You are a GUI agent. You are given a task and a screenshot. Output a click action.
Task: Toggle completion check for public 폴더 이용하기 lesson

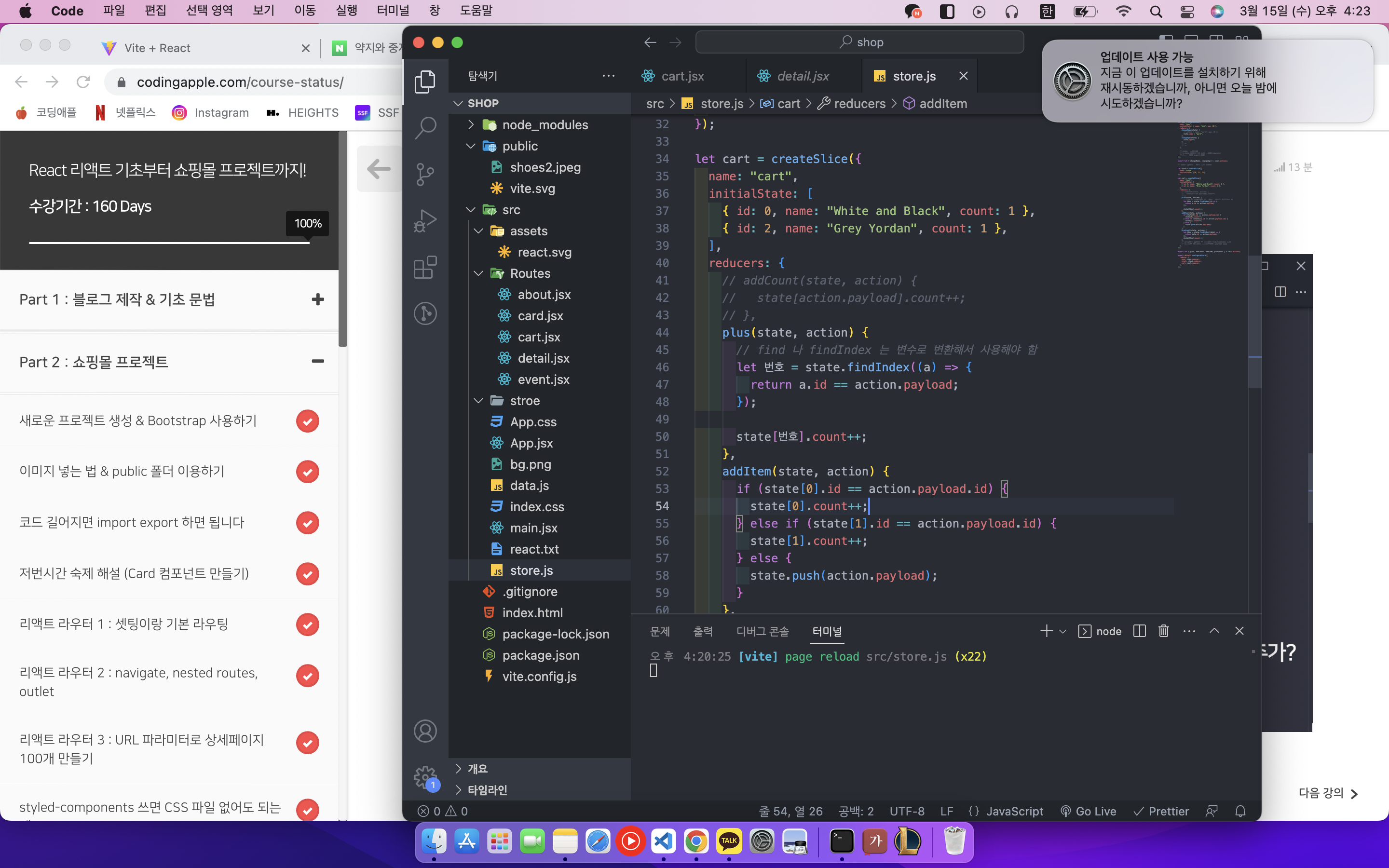pyautogui.click(x=308, y=472)
